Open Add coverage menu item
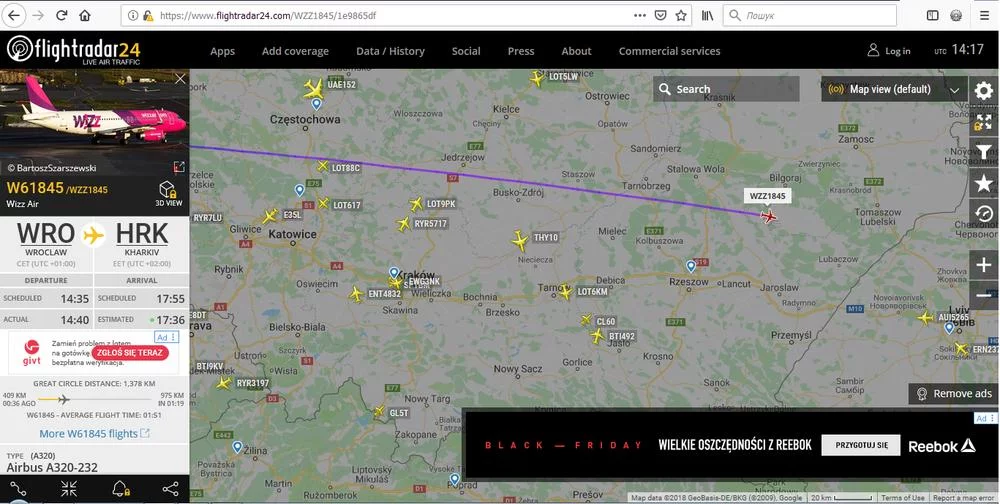 (295, 51)
